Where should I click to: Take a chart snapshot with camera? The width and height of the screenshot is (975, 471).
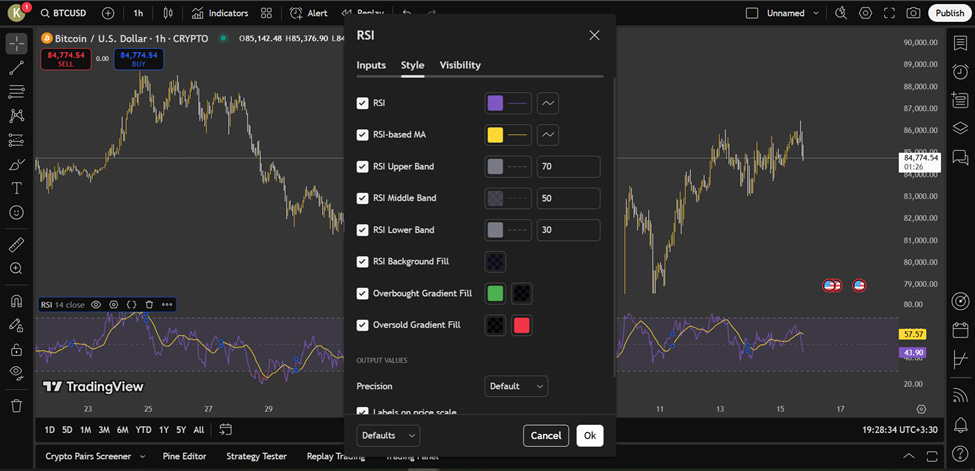coord(913,12)
